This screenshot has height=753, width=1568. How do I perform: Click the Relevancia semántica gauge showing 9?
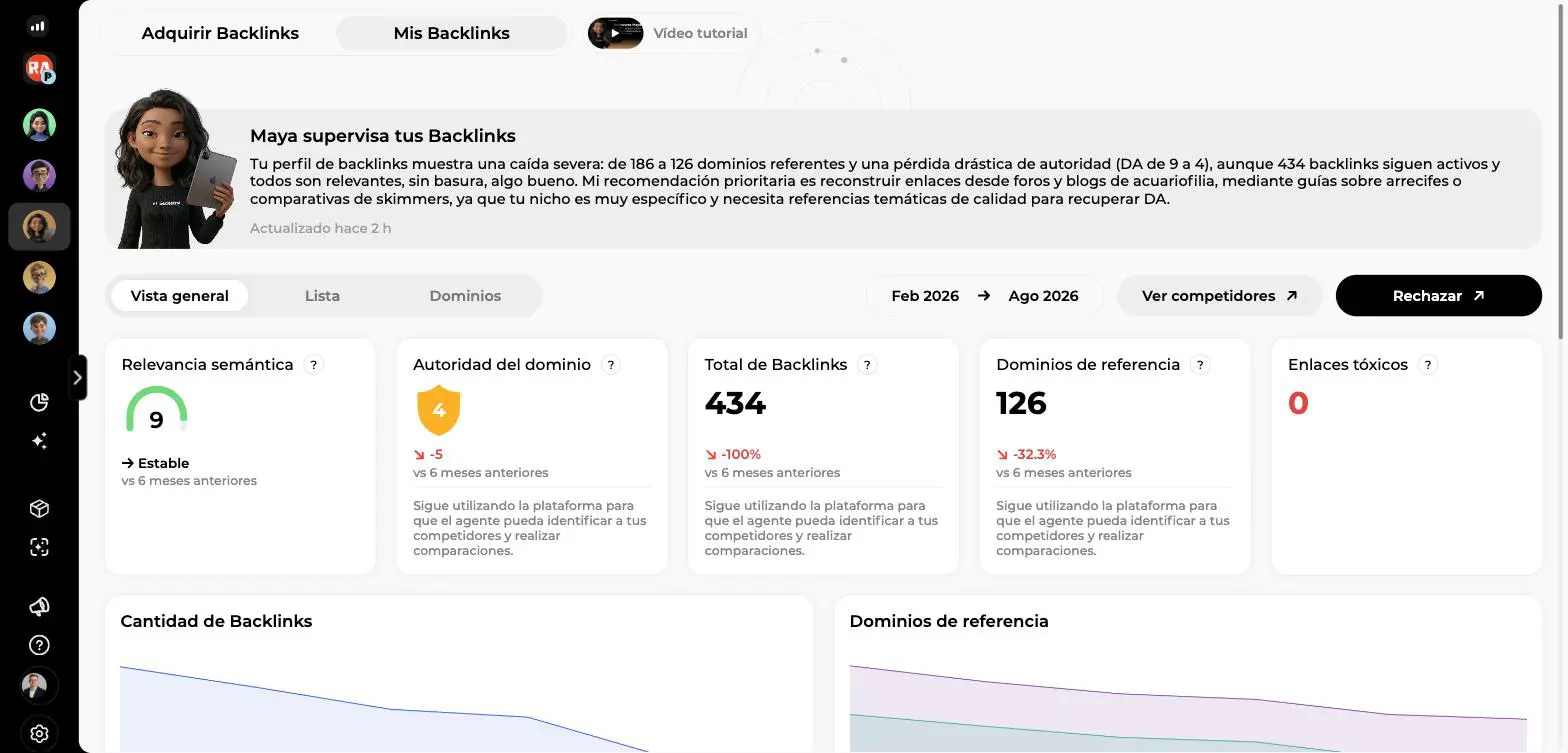point(156,410)
